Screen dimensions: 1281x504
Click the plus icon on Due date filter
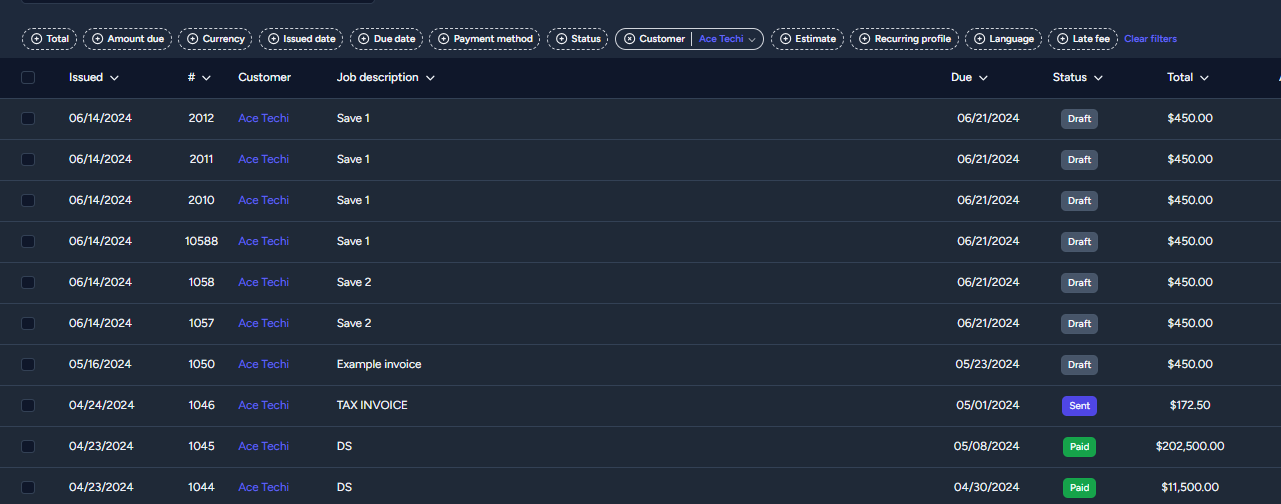click(x=364, y=39)
